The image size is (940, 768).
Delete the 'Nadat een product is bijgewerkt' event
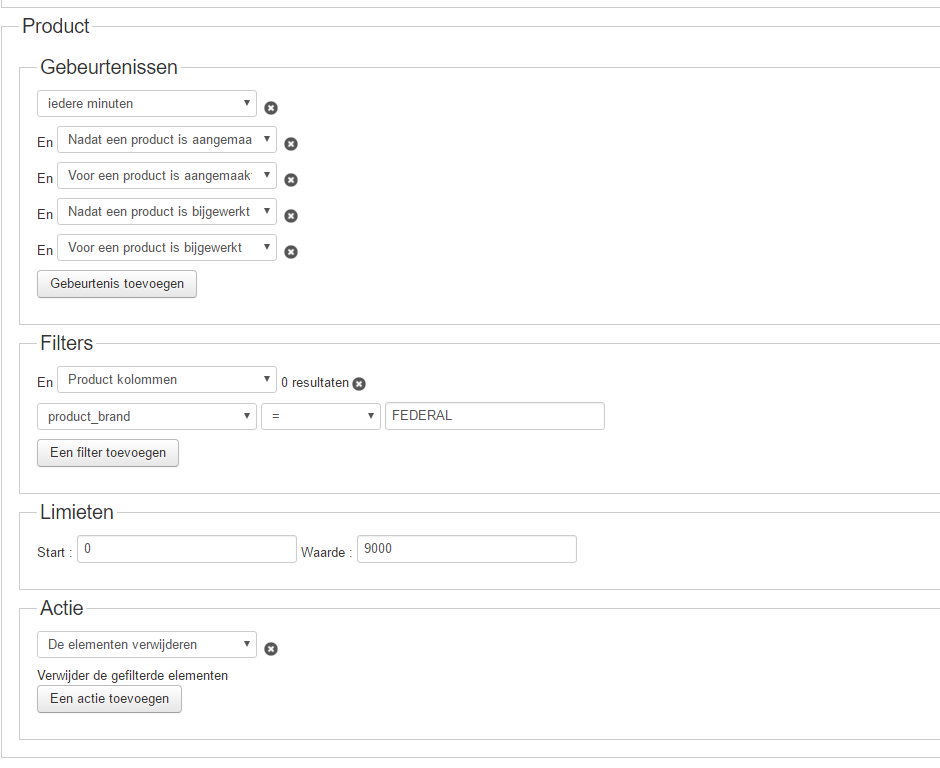[291, 216]
